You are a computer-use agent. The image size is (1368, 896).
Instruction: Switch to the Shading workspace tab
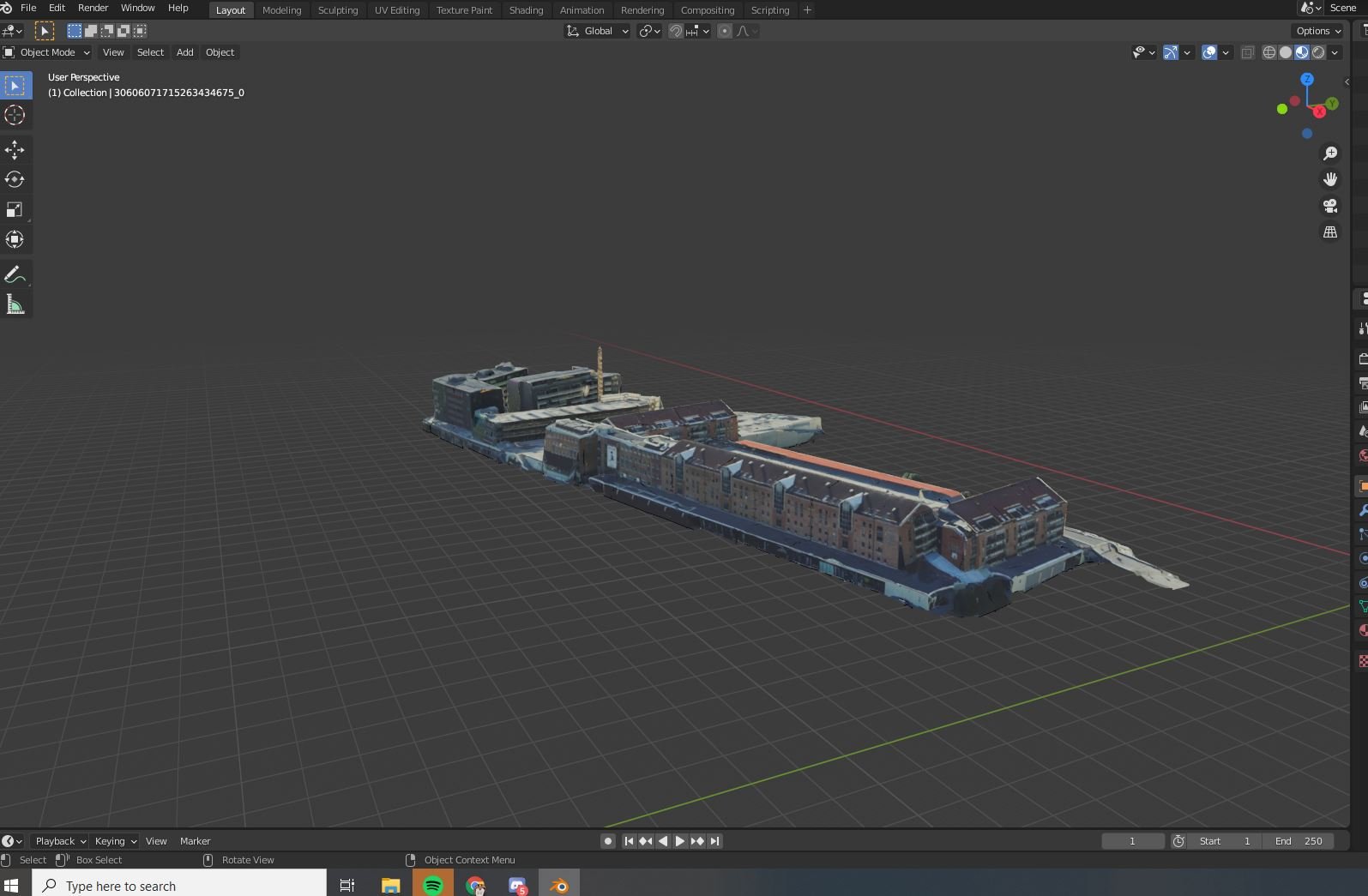pos(526,10)
